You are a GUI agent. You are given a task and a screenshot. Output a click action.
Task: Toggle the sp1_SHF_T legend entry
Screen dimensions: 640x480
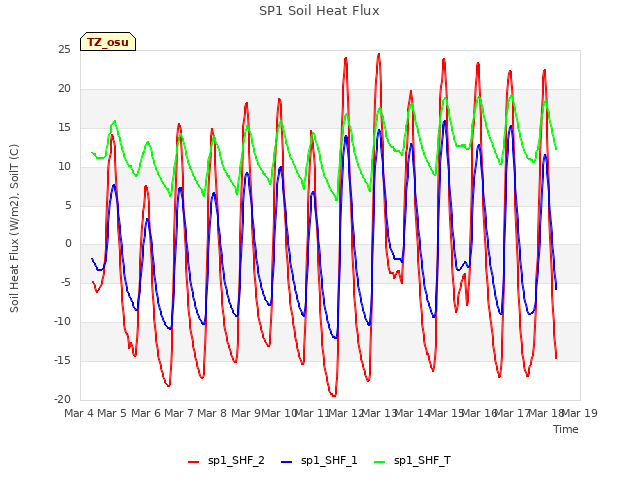pos(412,461)
